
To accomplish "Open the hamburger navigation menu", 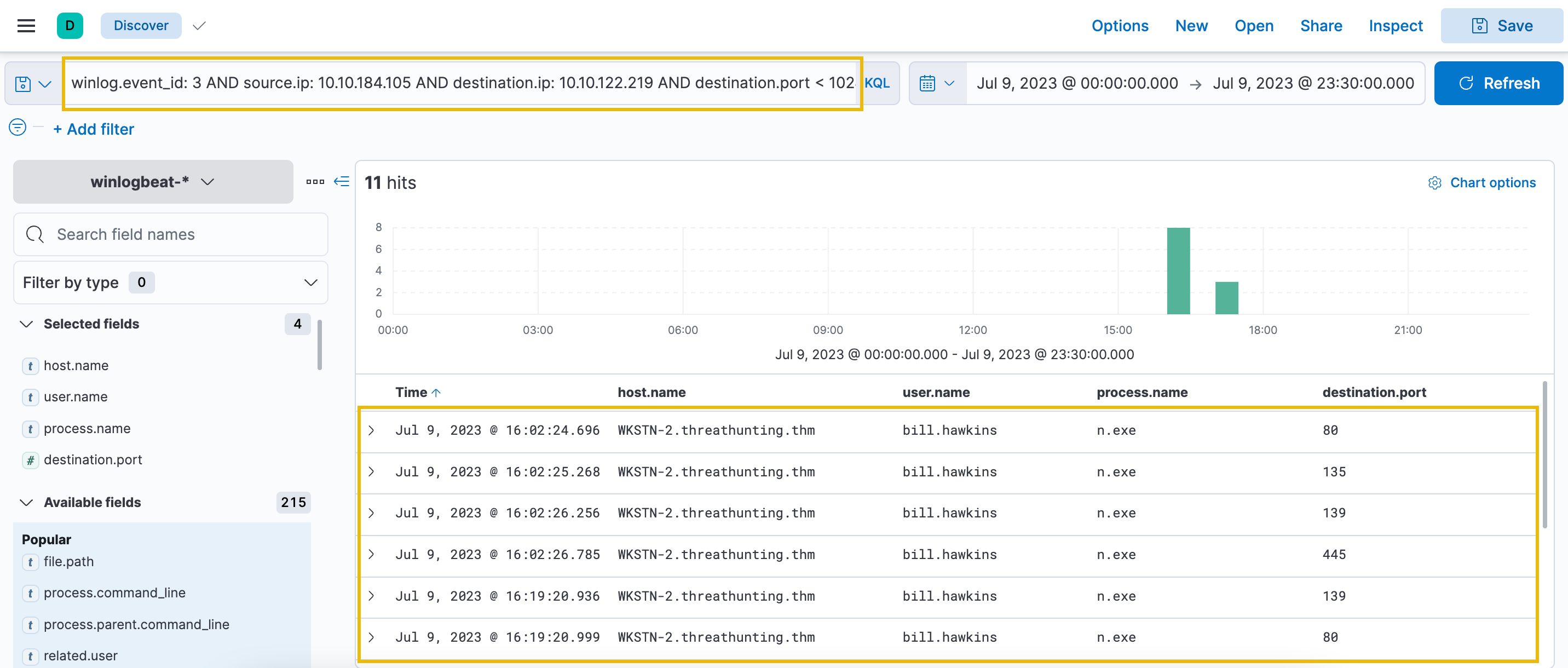I will [x=26, y=26].
